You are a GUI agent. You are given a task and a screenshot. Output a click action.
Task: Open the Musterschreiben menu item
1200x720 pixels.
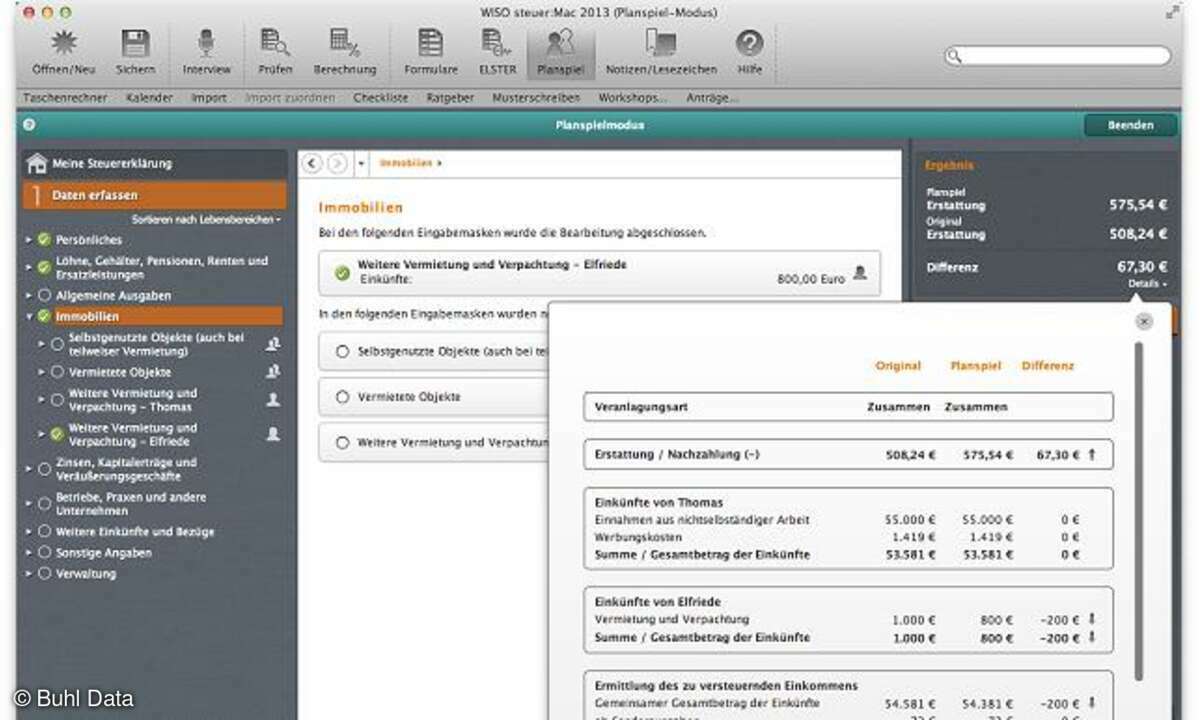click(x=536, y=98)
